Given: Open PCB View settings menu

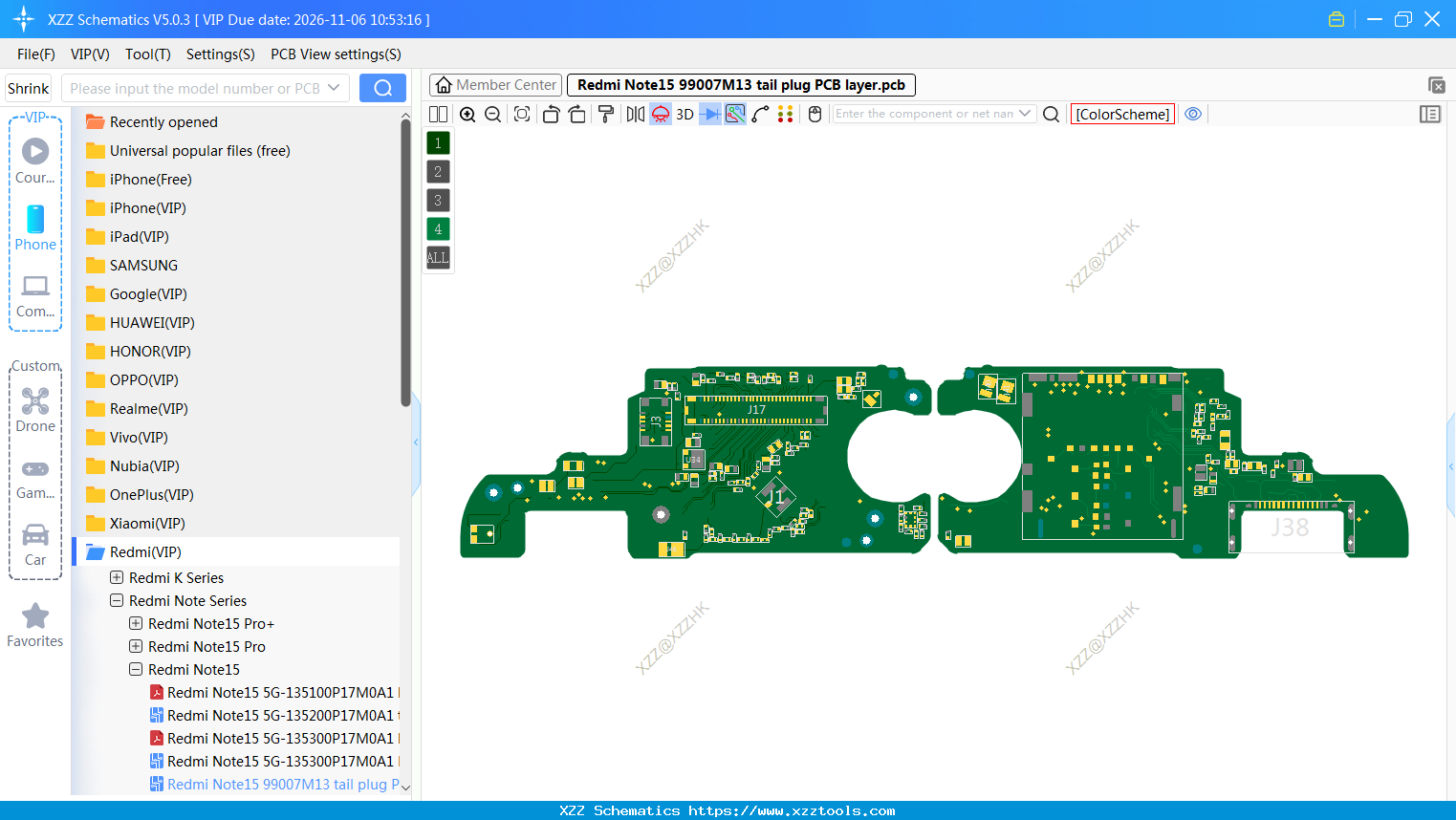Looking at the screenshot, I should [335, 54].
